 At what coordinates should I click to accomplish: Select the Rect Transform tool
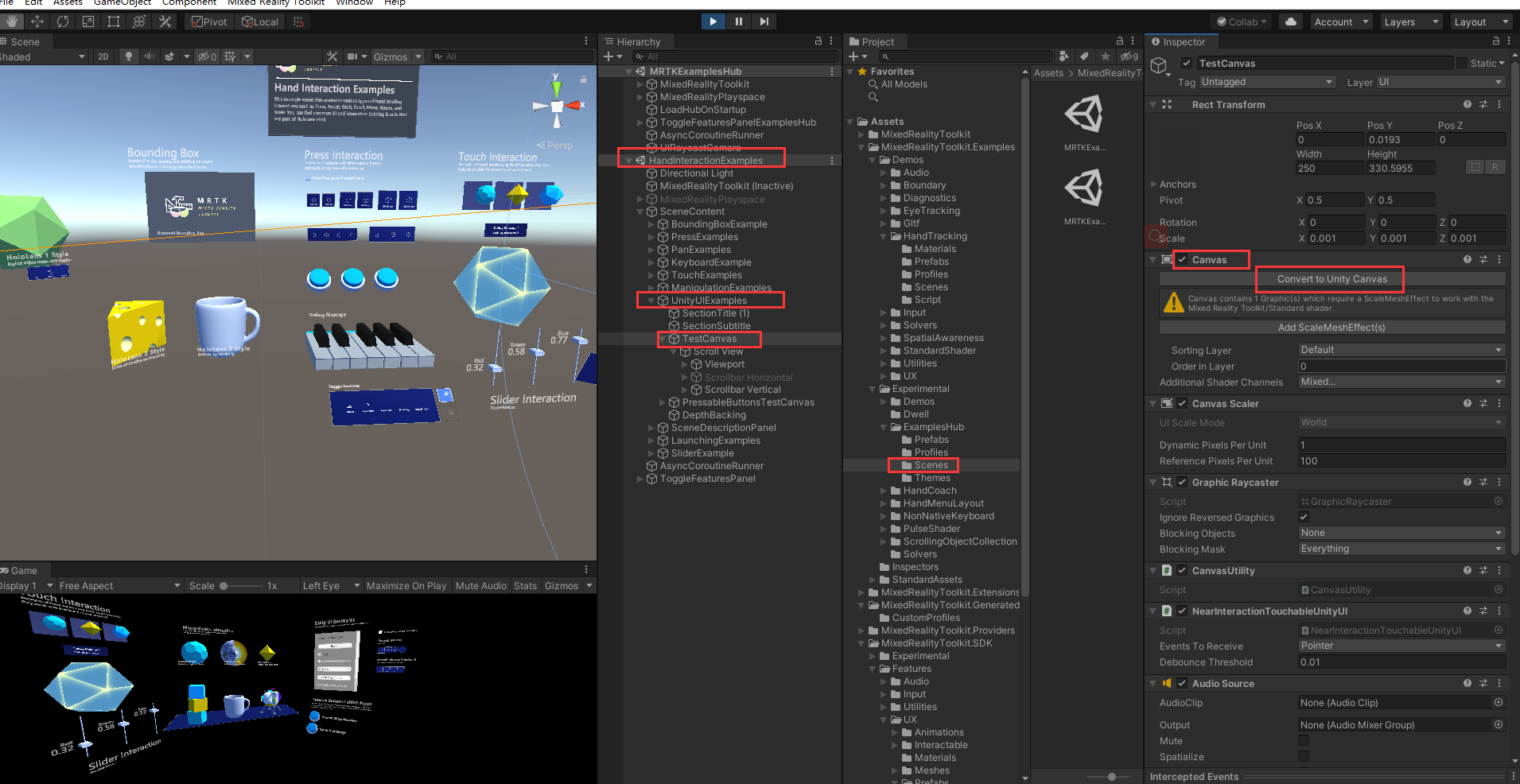(113, 21)
